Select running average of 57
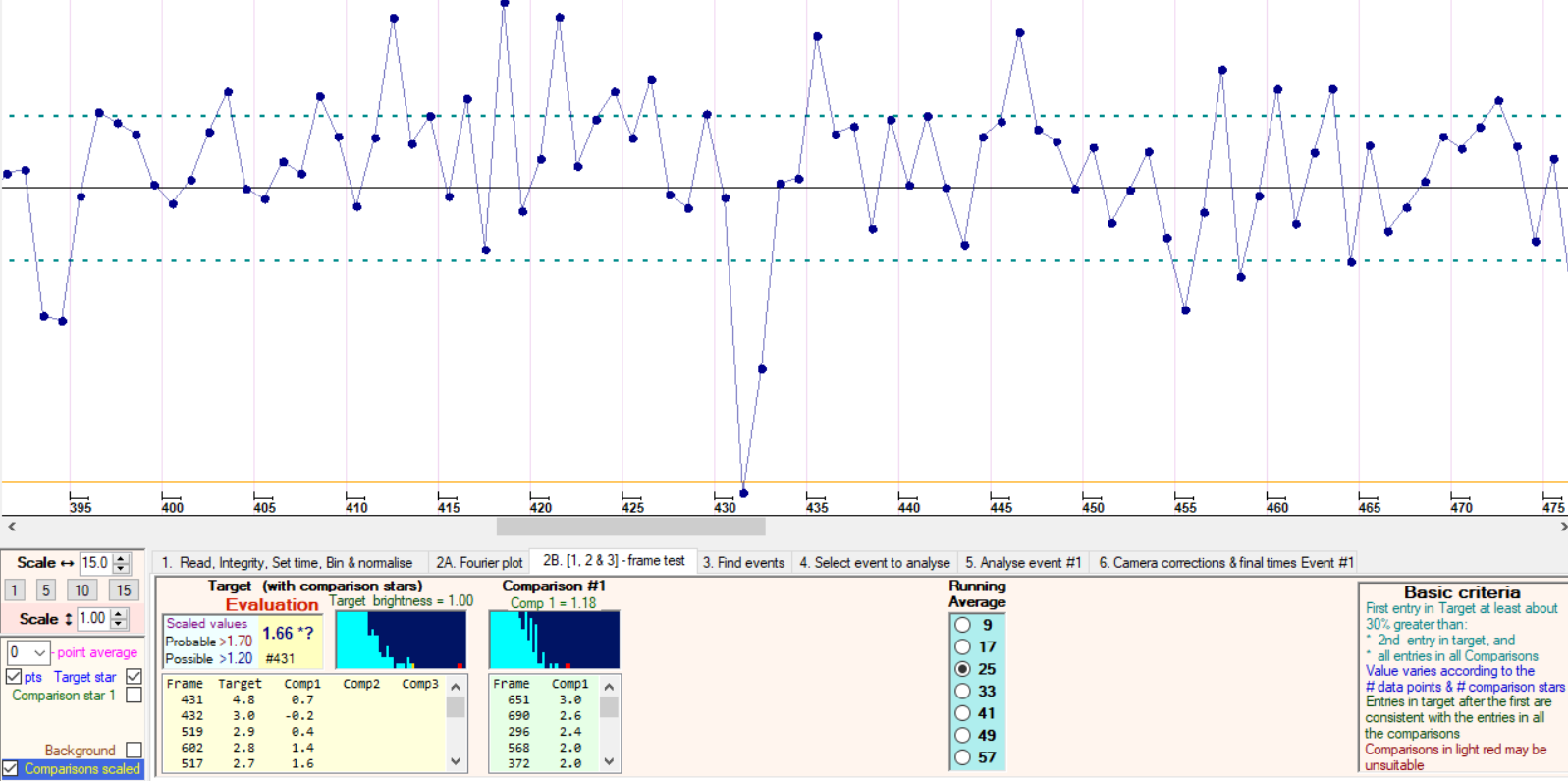This screenshot has width=1568, height=781. 963,757
